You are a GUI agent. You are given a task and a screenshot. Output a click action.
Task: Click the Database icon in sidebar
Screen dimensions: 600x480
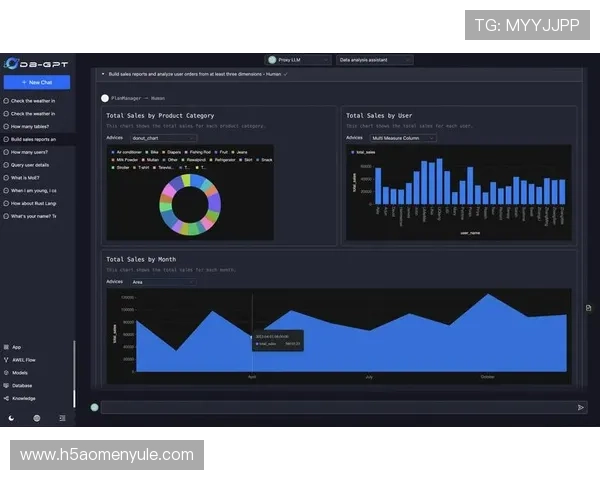pyautogui.click(x=6, y=385)
